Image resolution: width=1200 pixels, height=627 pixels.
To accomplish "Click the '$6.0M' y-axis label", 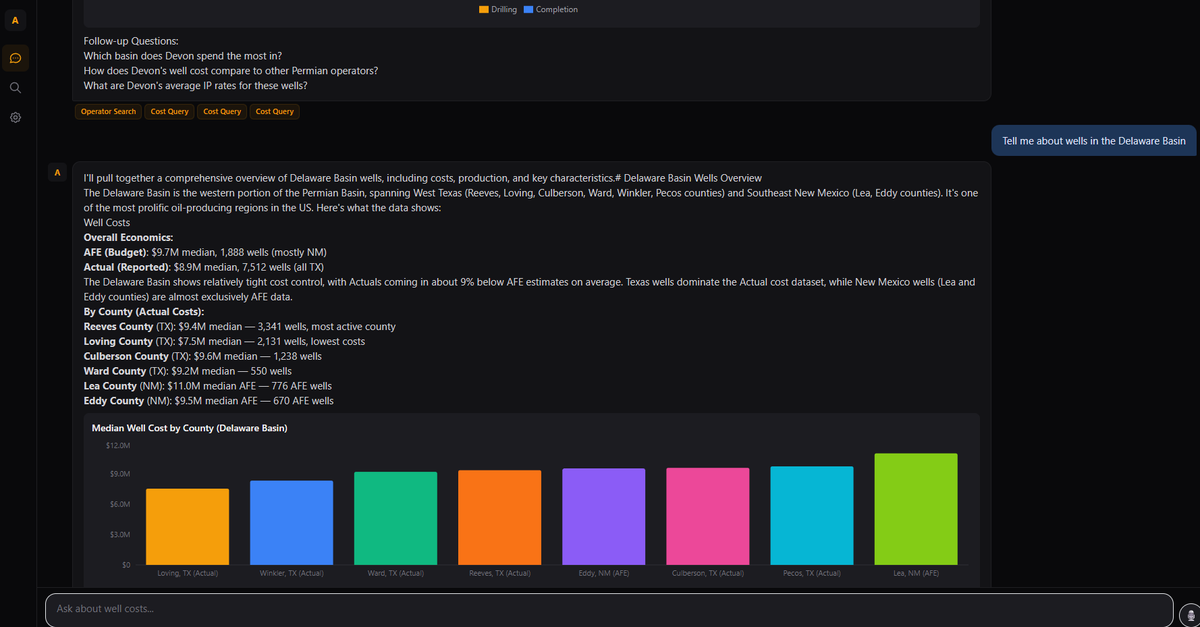I will pos(120,504).
